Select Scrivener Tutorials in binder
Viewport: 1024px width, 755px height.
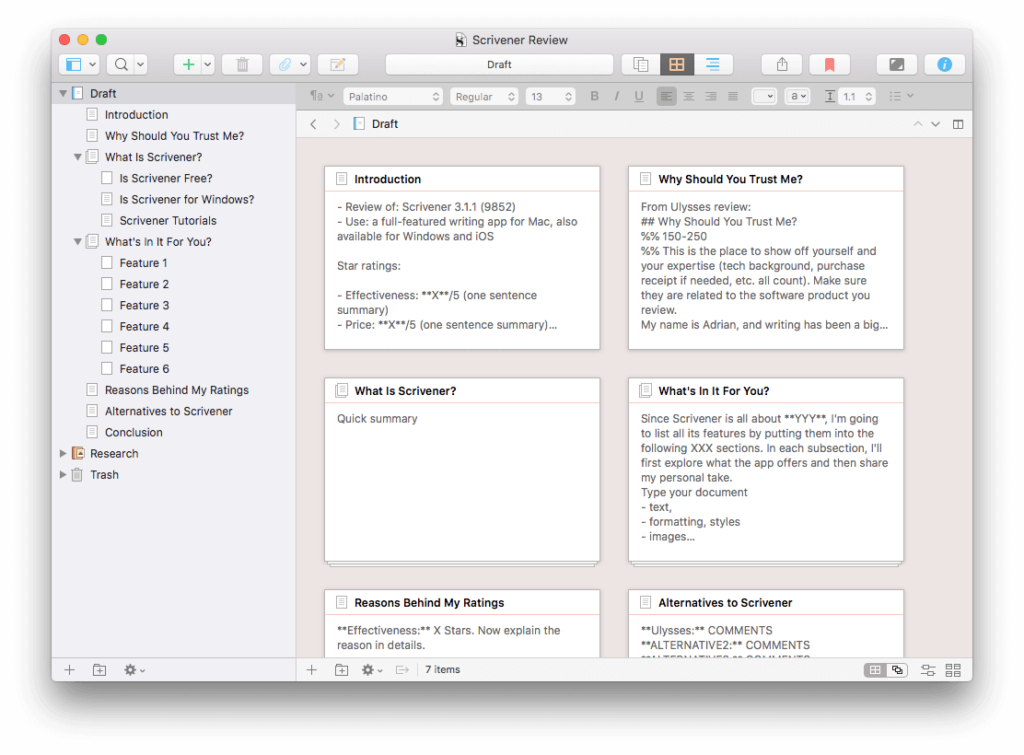click(168, 221)
